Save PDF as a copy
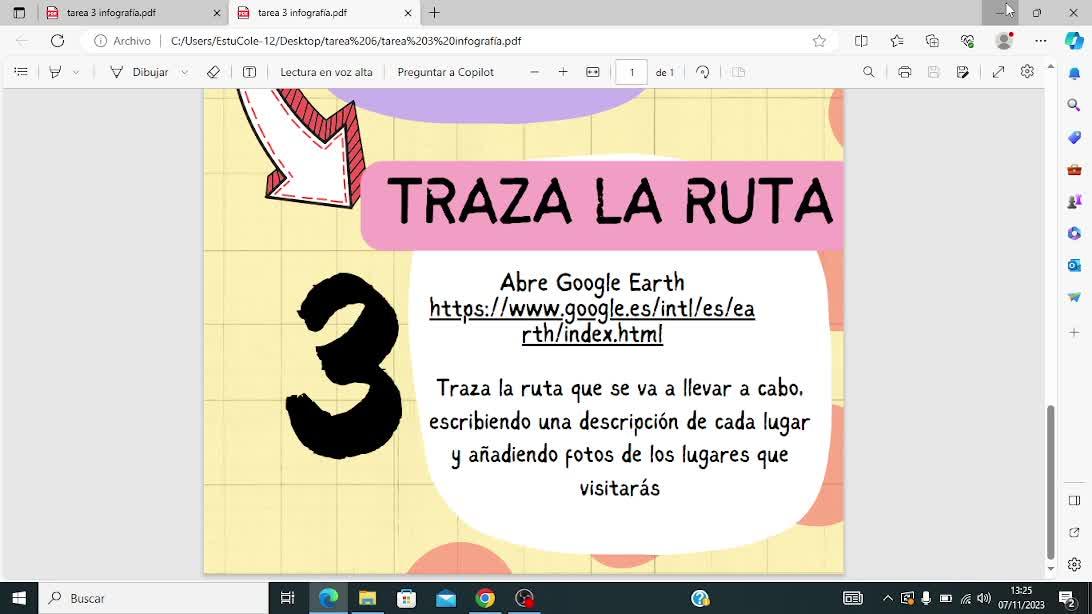 click(x=963, y=72)
